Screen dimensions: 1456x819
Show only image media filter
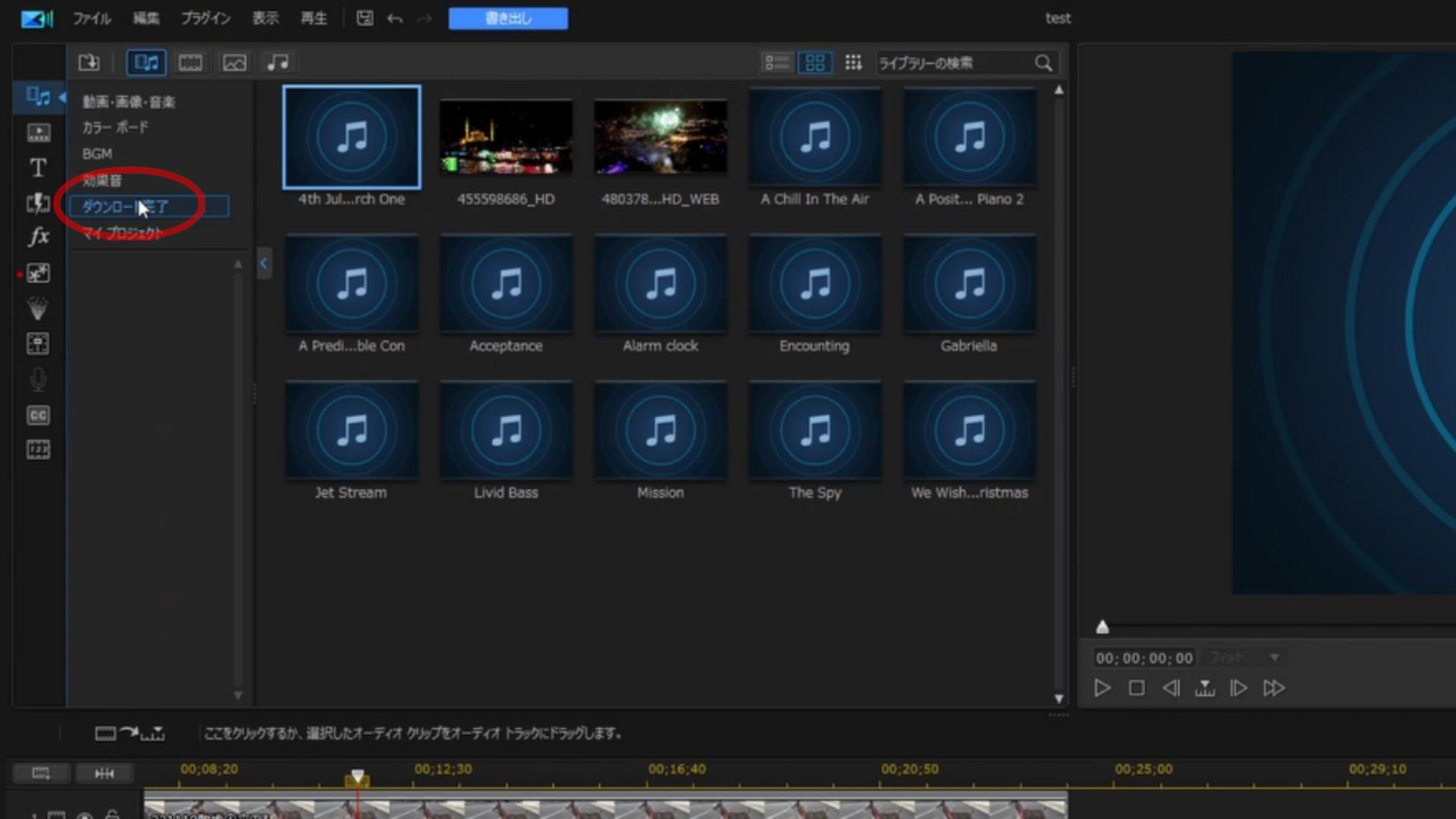coord(234,62)
